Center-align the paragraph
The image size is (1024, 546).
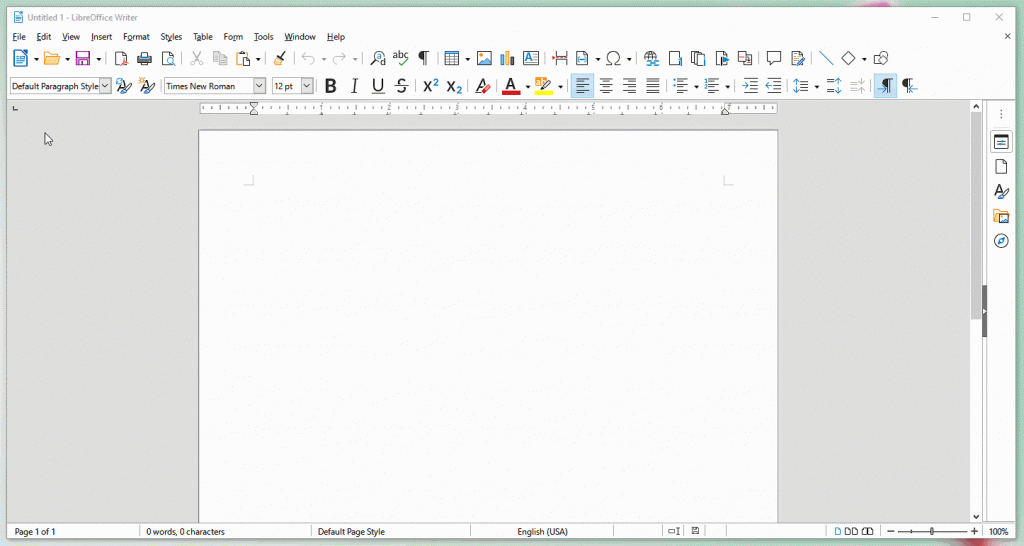(x=606, y=86)
